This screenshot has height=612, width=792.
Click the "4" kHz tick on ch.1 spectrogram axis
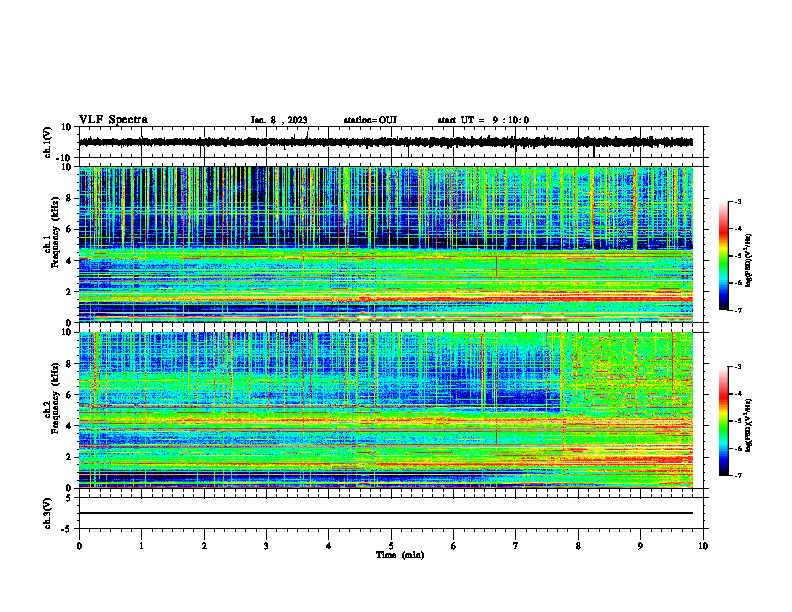click(x=70, y=261)
